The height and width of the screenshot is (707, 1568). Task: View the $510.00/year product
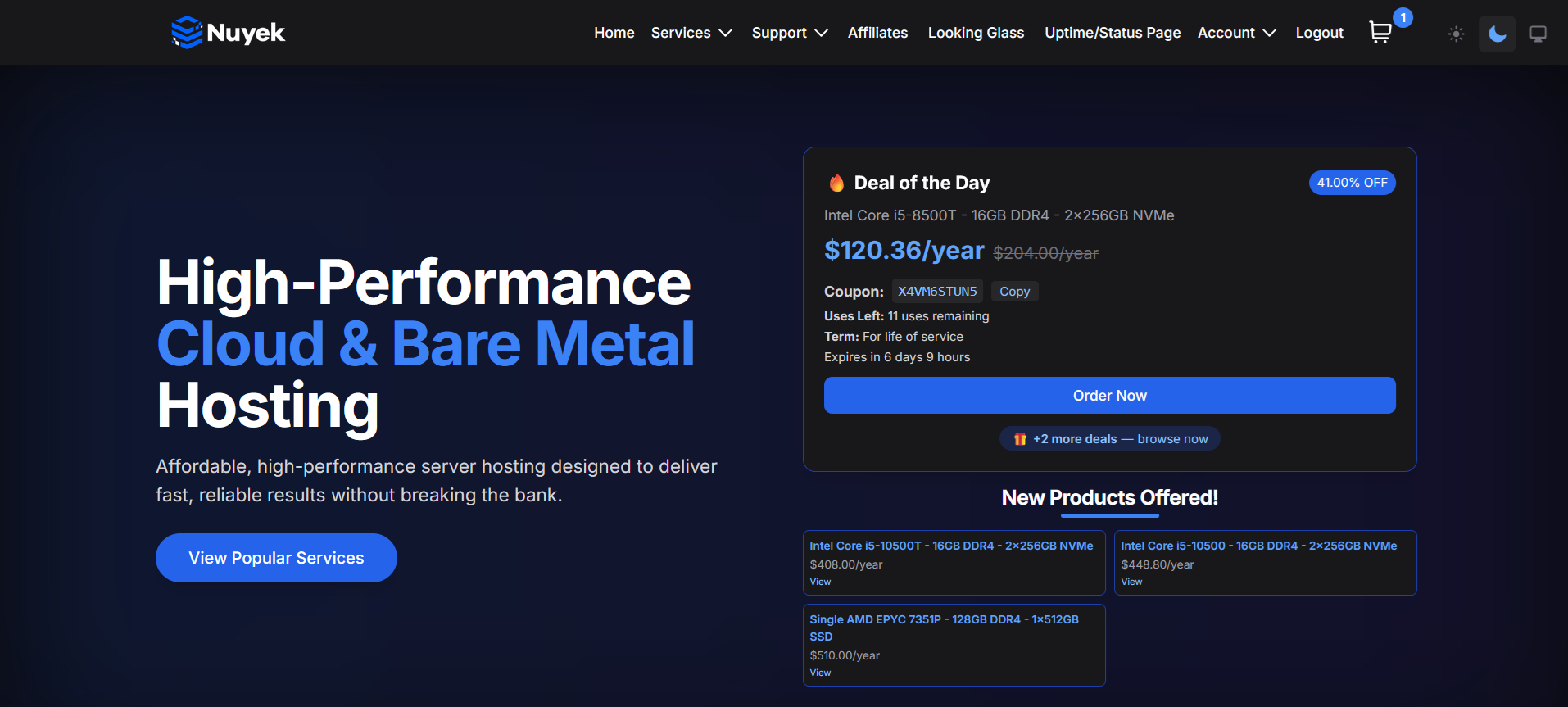click(x=820, y=673)
